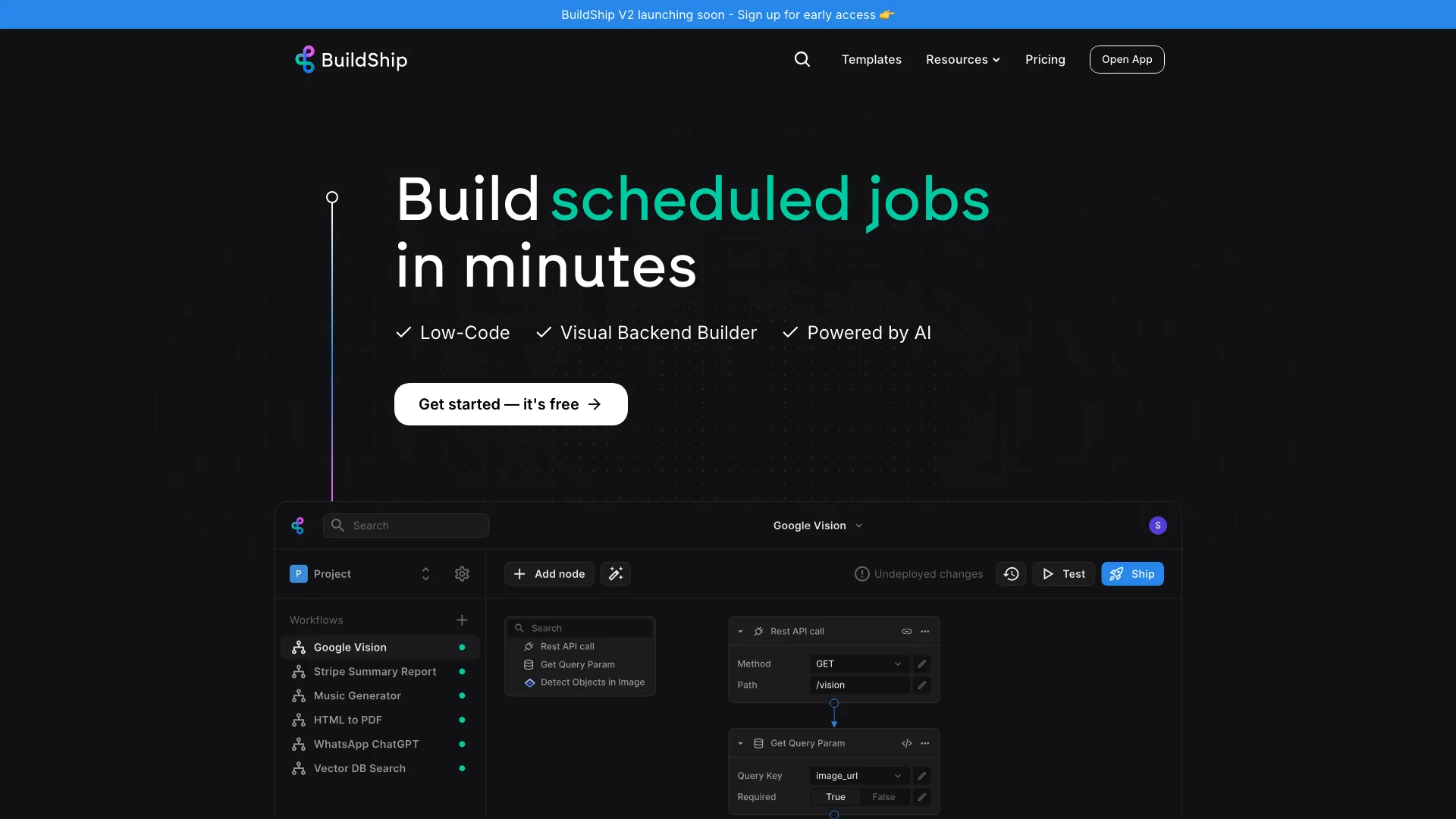This screenshot has height=819, width=1456.
Task: Expand the Google Vision project selector
Action: (817, 525)
